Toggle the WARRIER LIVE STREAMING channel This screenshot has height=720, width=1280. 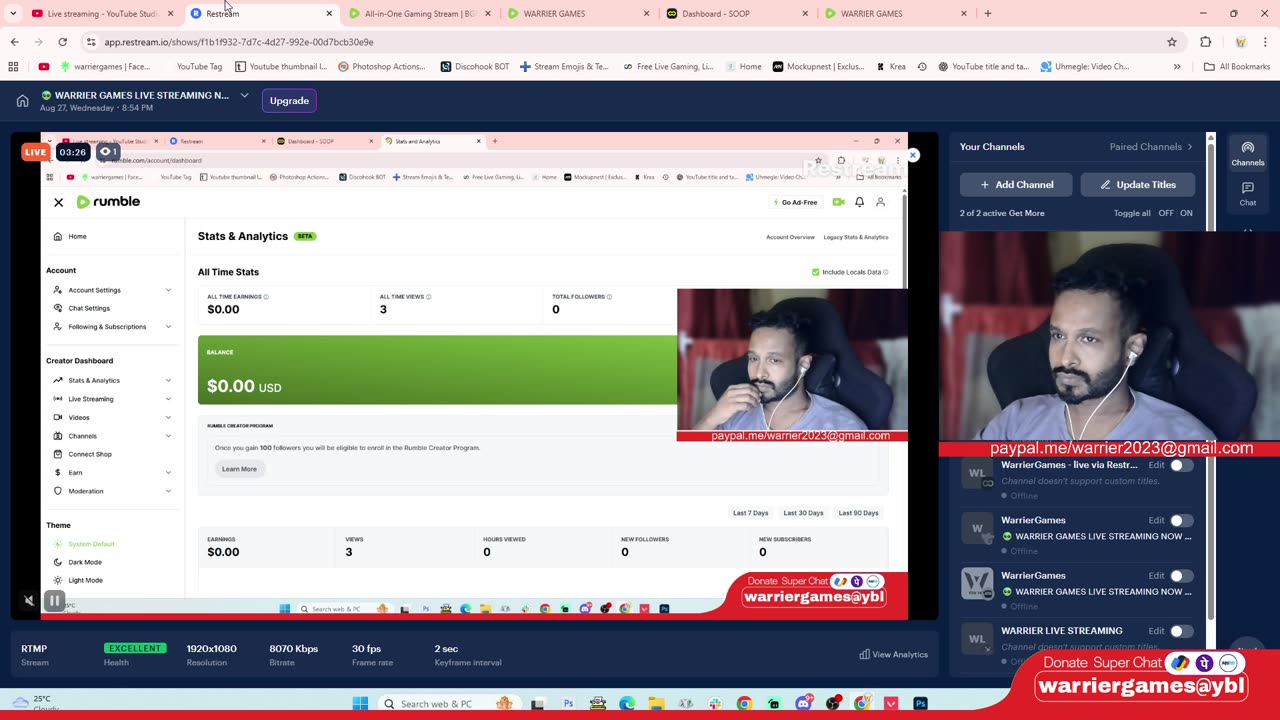click(1181, 631)
